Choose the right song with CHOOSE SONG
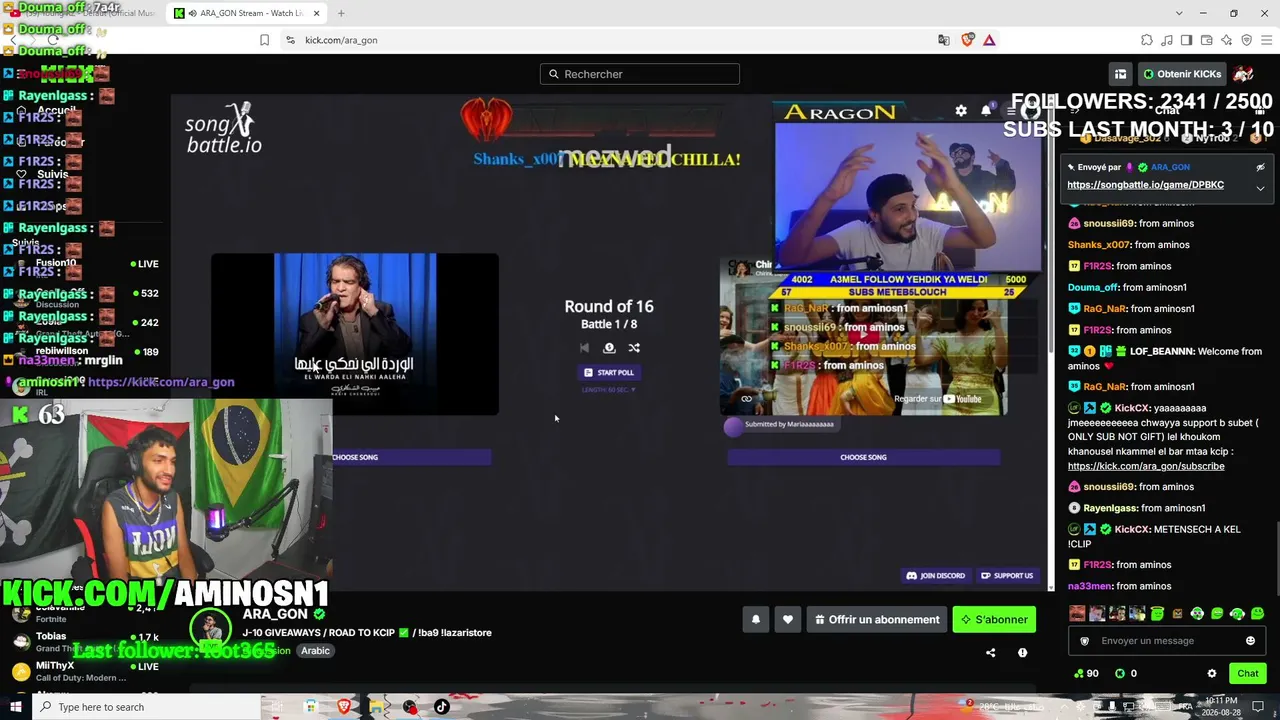The height and width of the screenshot is (720, 1280). pos(863,457)
